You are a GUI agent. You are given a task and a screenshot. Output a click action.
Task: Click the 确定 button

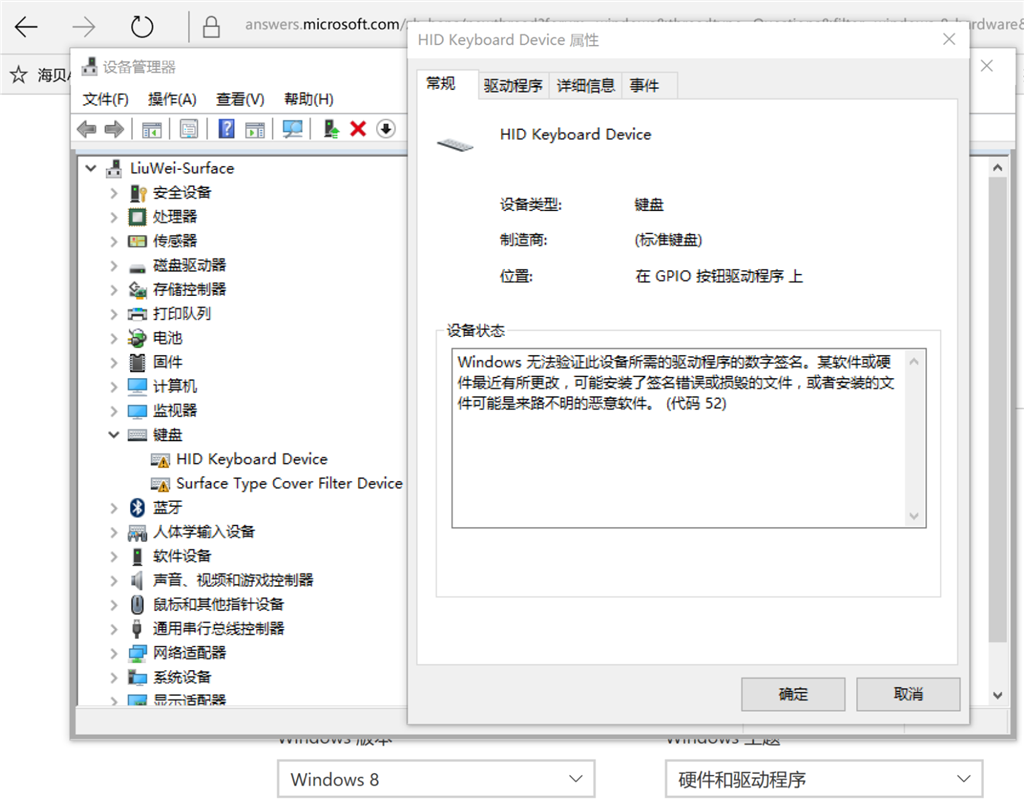(793, 694)
